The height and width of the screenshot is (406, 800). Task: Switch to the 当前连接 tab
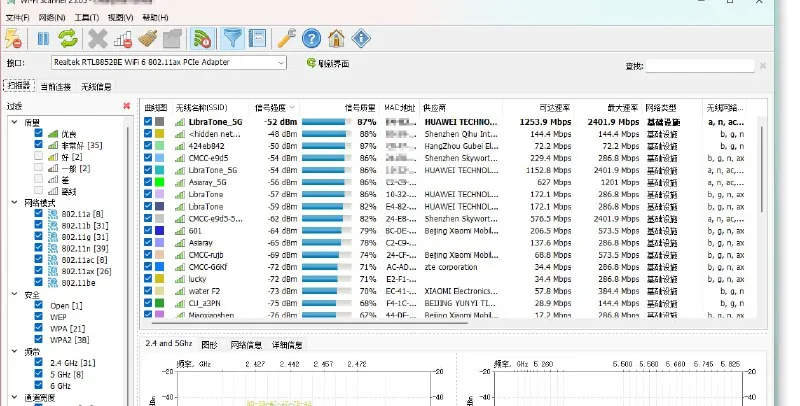[x=56, y=87]
